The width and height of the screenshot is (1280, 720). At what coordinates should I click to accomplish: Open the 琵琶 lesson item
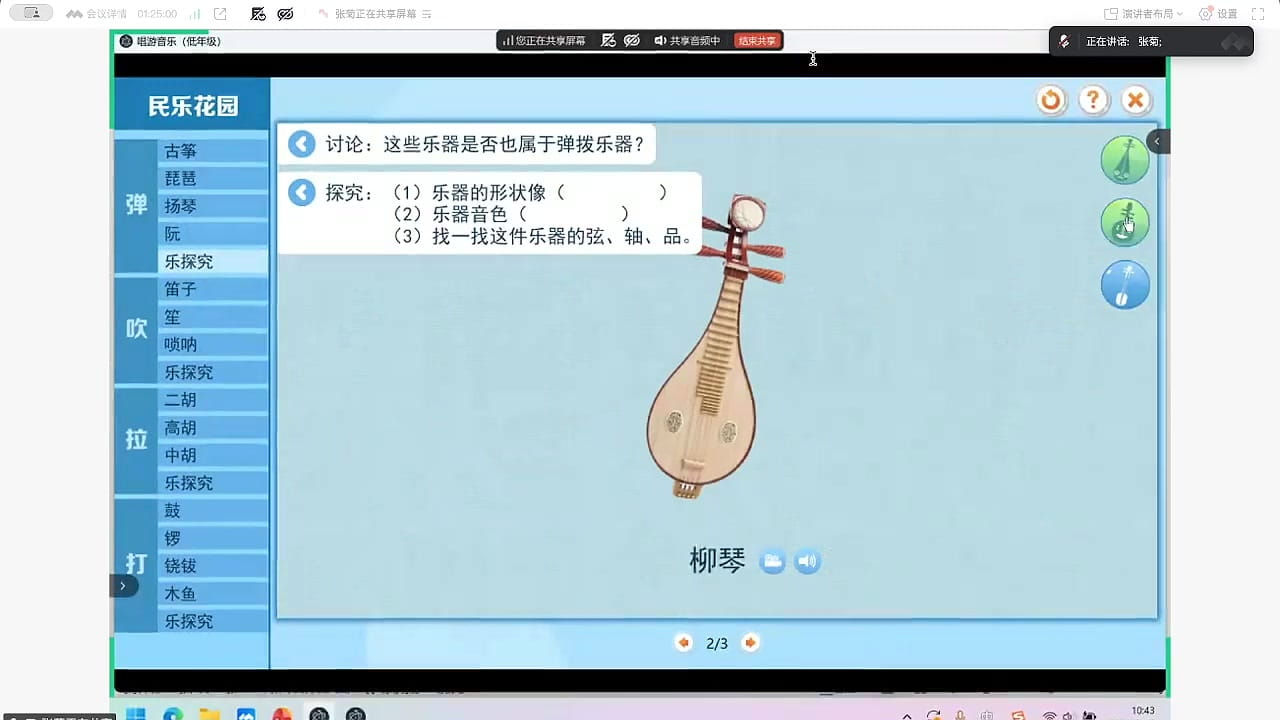click(x=213, y=179)
